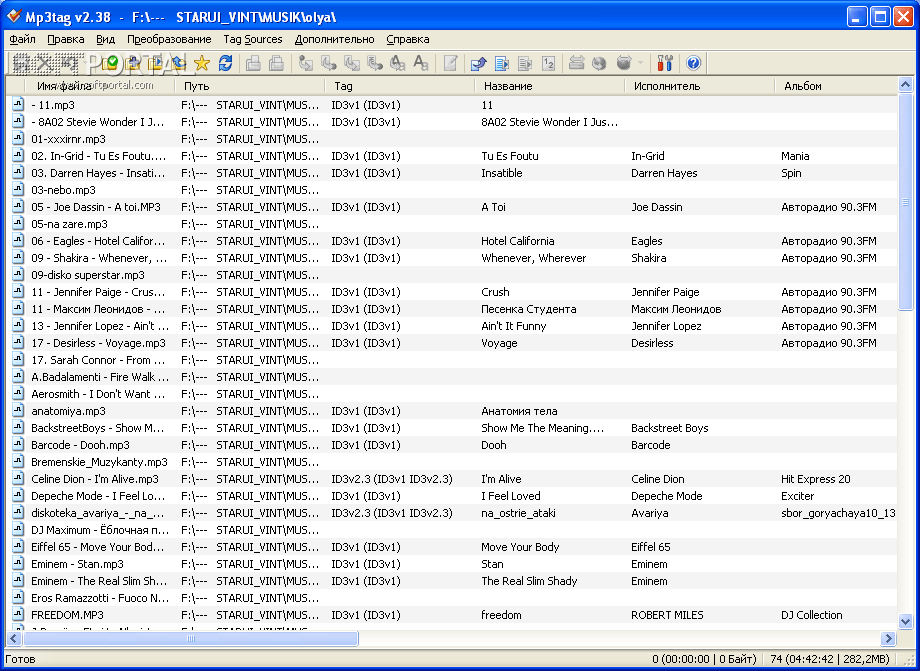Click the 'Depeche Mode' artist cell
Screen dimensions: 920x671
click(667, 496)
